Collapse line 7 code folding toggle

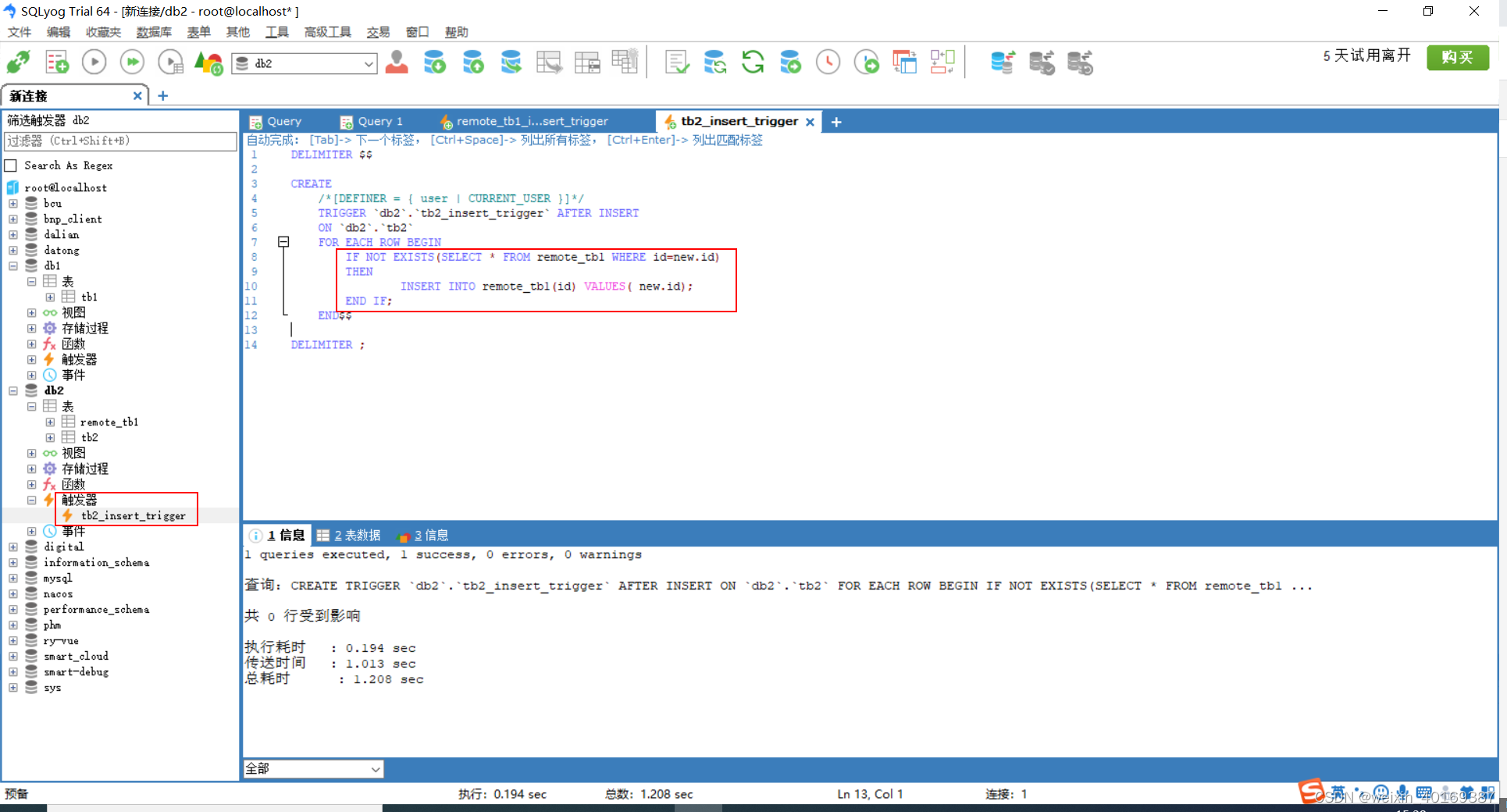click(x=283, y=241)
